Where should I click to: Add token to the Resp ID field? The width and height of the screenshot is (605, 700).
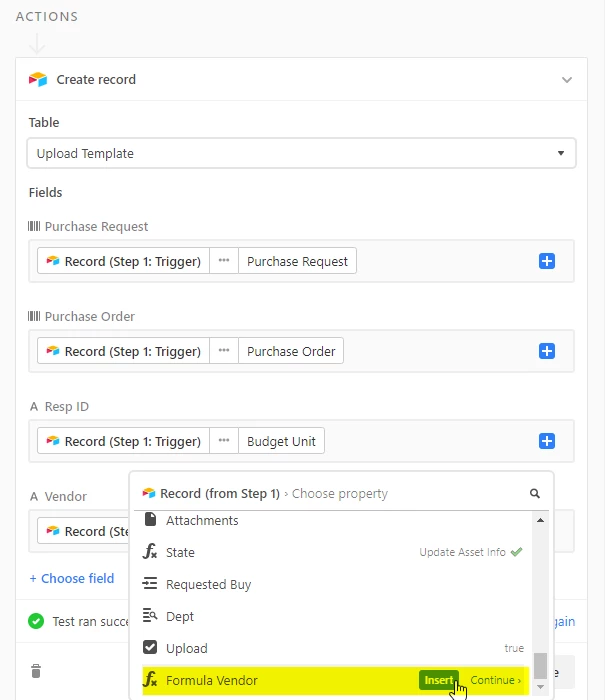tap(547, 441)
